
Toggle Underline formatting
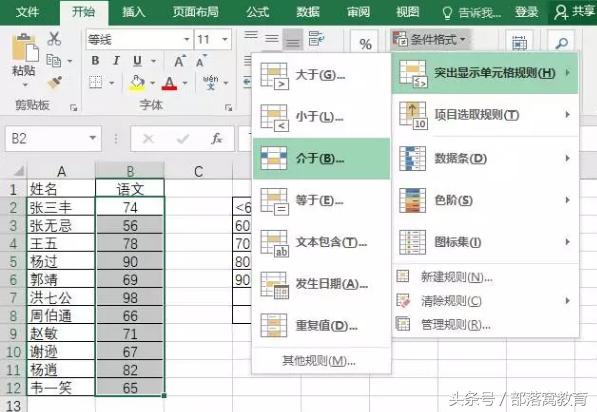click(x=137, y=61)
